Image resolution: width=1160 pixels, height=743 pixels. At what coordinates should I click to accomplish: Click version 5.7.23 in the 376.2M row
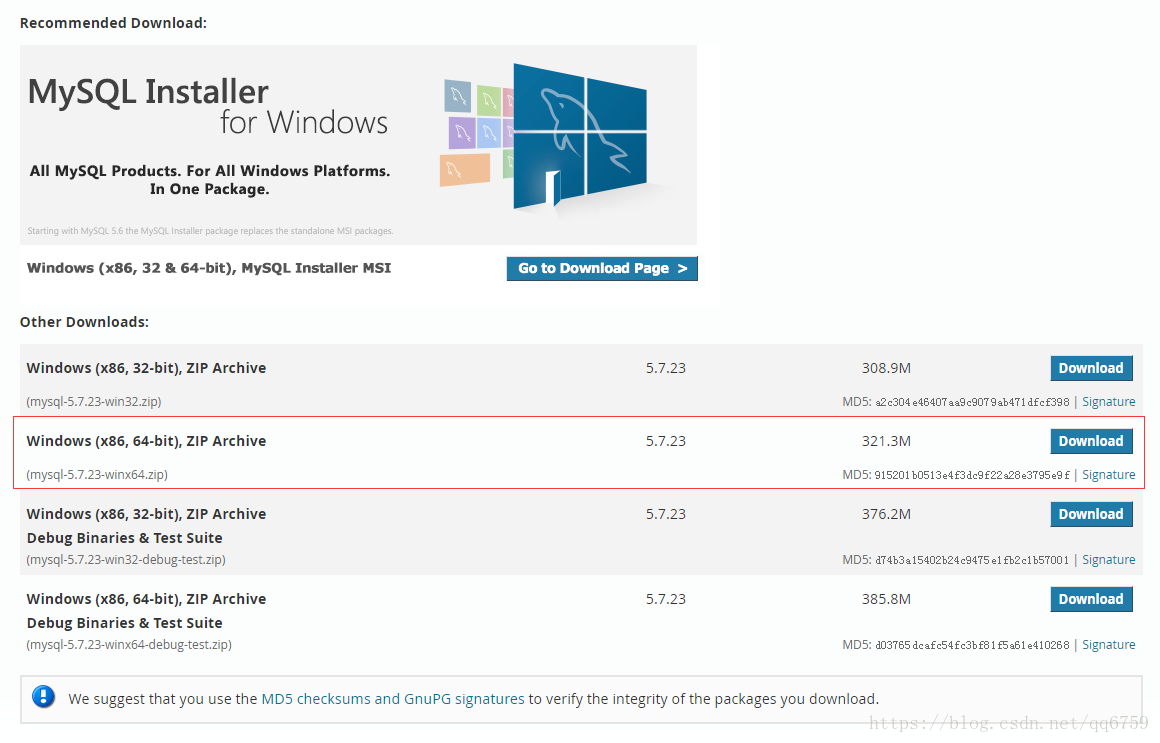666,514
